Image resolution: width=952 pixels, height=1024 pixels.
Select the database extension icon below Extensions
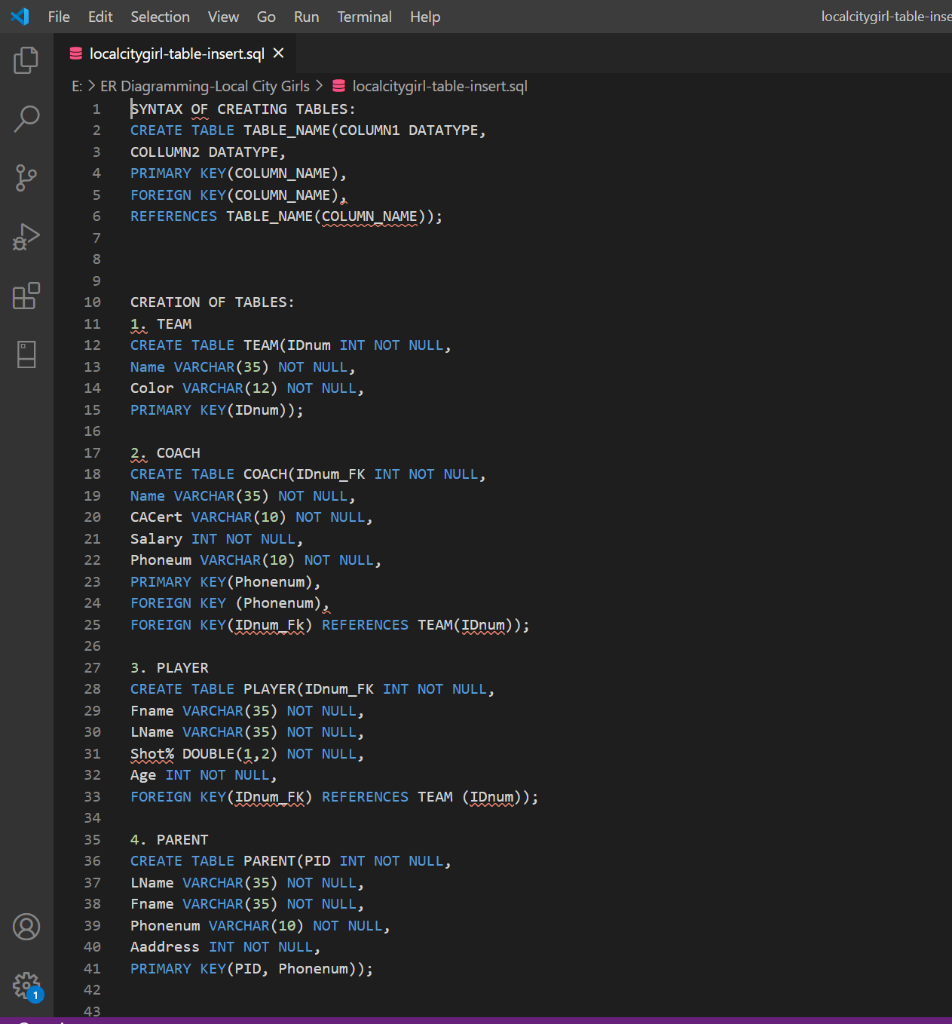click(x=26, y=355)
